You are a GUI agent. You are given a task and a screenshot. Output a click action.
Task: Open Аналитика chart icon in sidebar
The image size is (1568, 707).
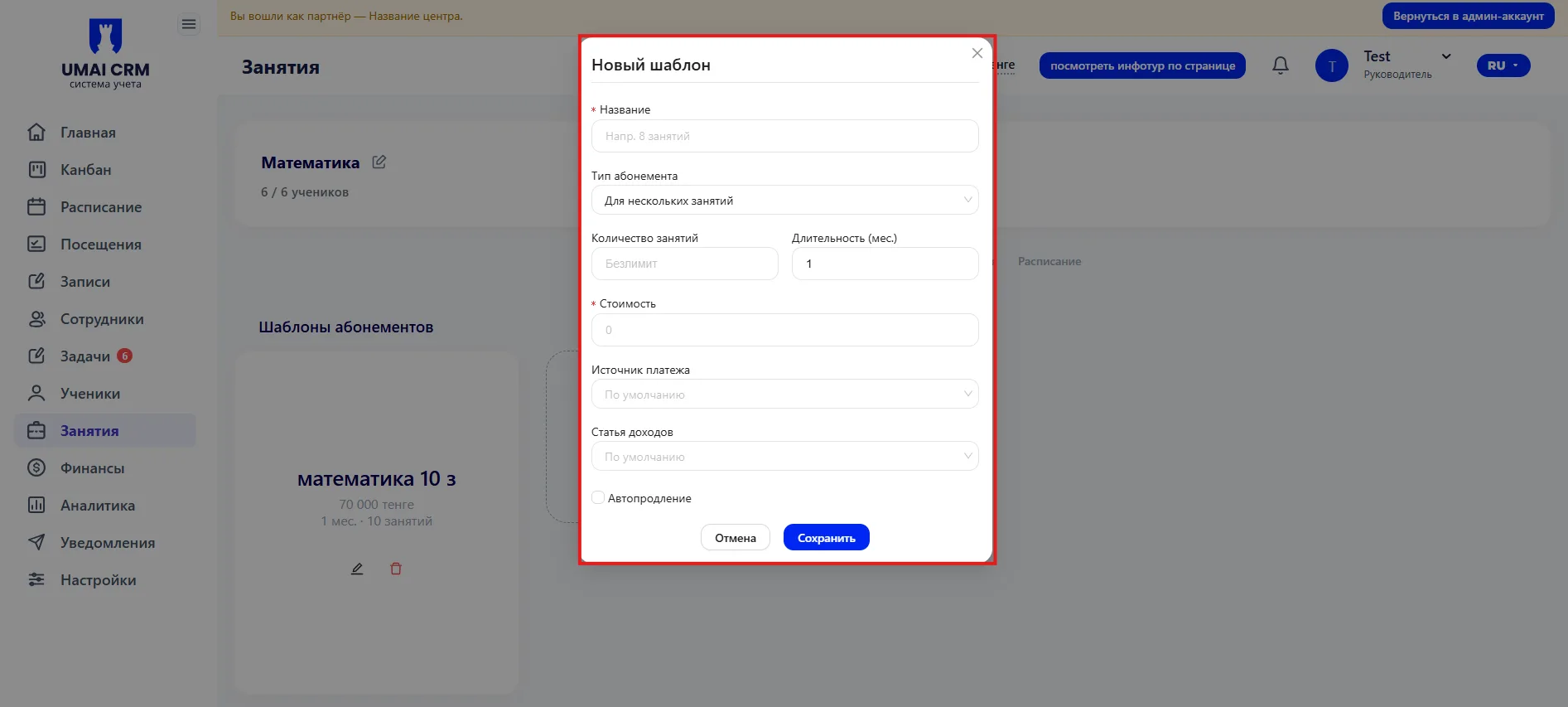(x=36, y=506)
